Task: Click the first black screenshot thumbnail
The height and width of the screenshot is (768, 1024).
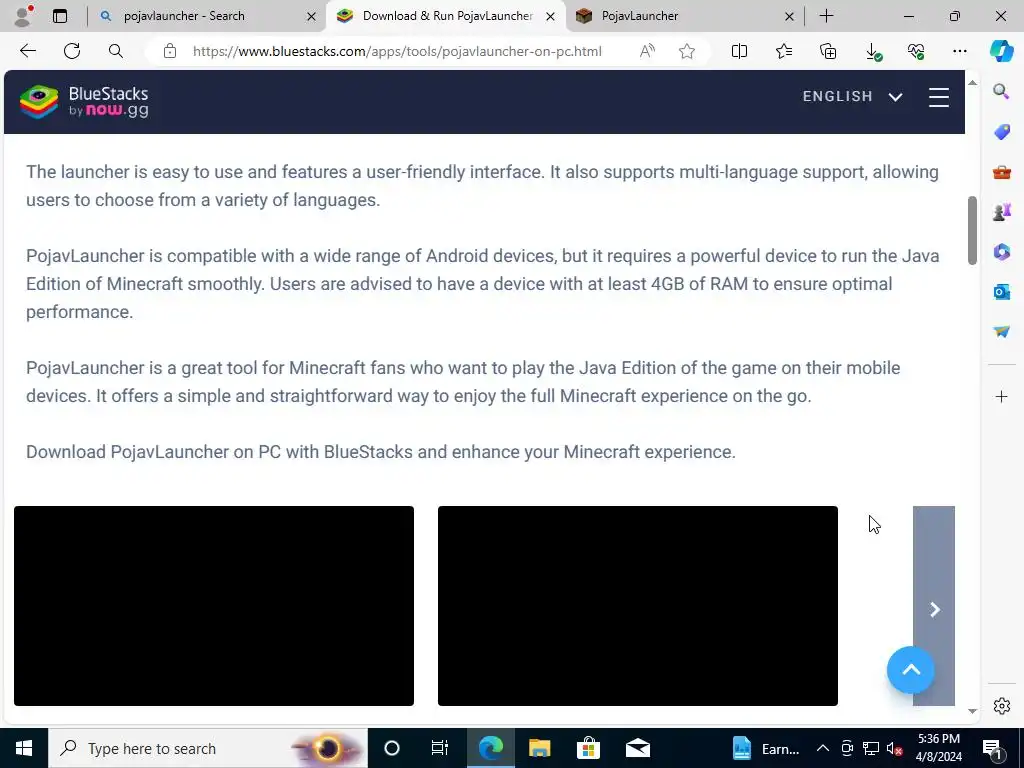Action: click(214, 606)
